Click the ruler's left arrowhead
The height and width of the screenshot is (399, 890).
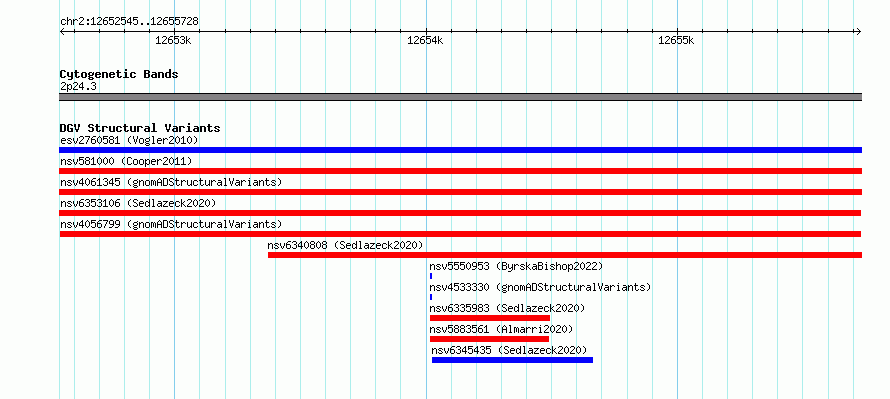coord(62,32)
